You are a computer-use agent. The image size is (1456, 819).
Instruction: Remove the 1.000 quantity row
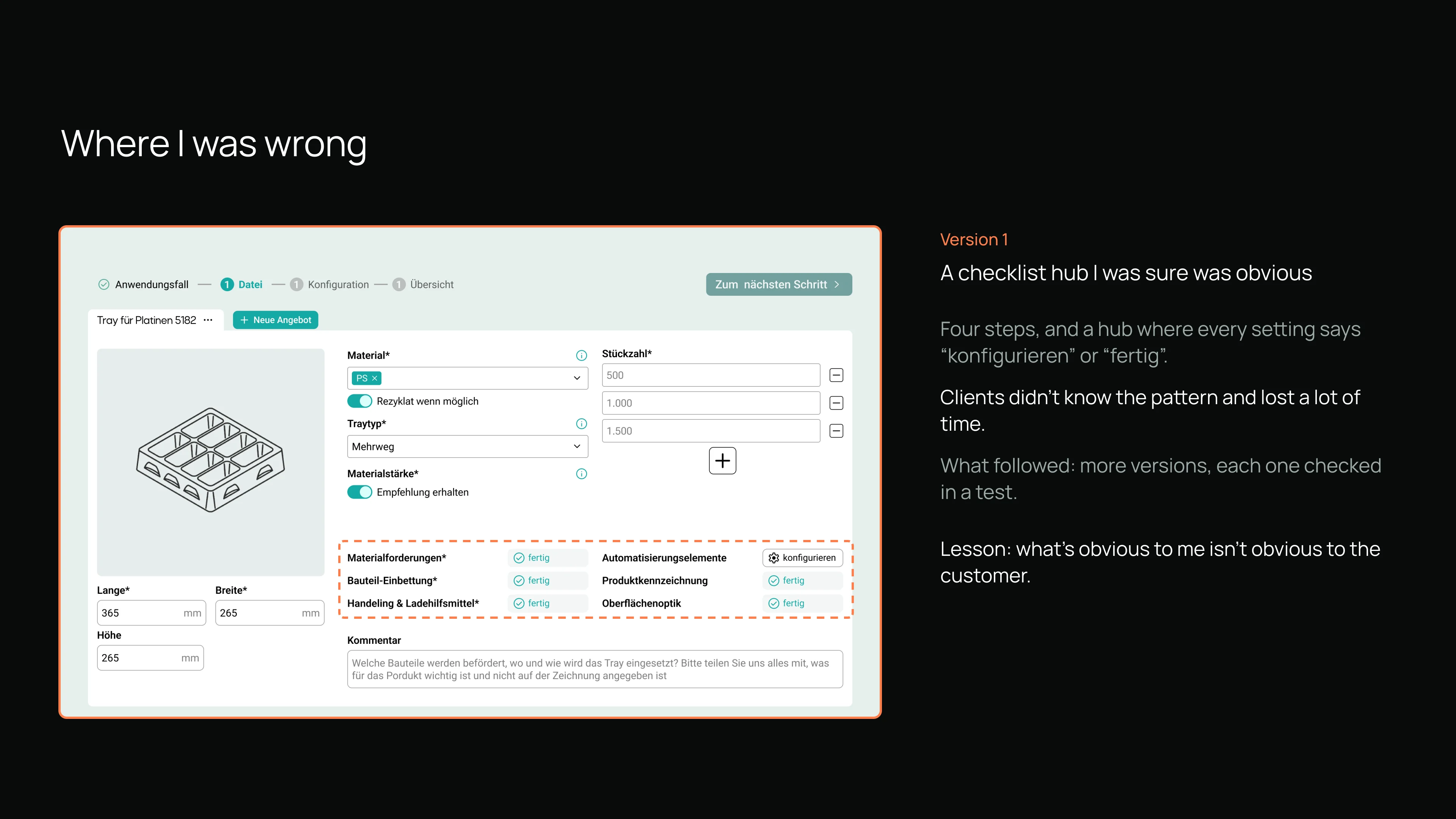tap(836, 403)
